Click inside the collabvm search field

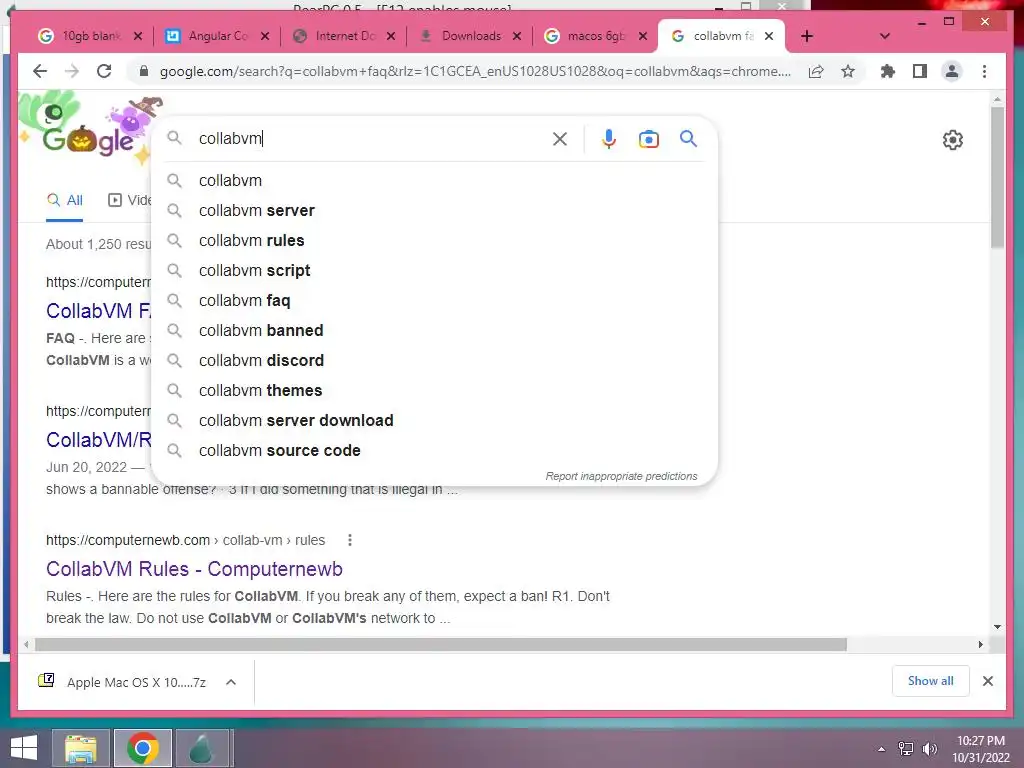(x=369, y=138)
